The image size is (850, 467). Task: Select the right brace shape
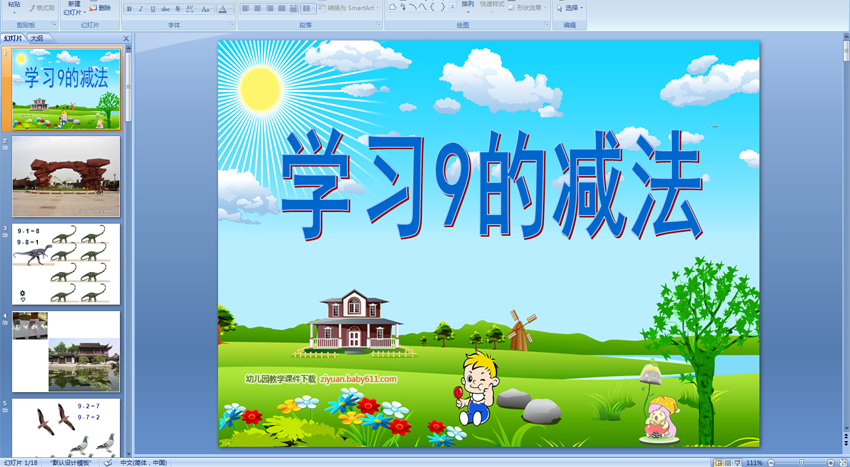[x=442, y=7]
